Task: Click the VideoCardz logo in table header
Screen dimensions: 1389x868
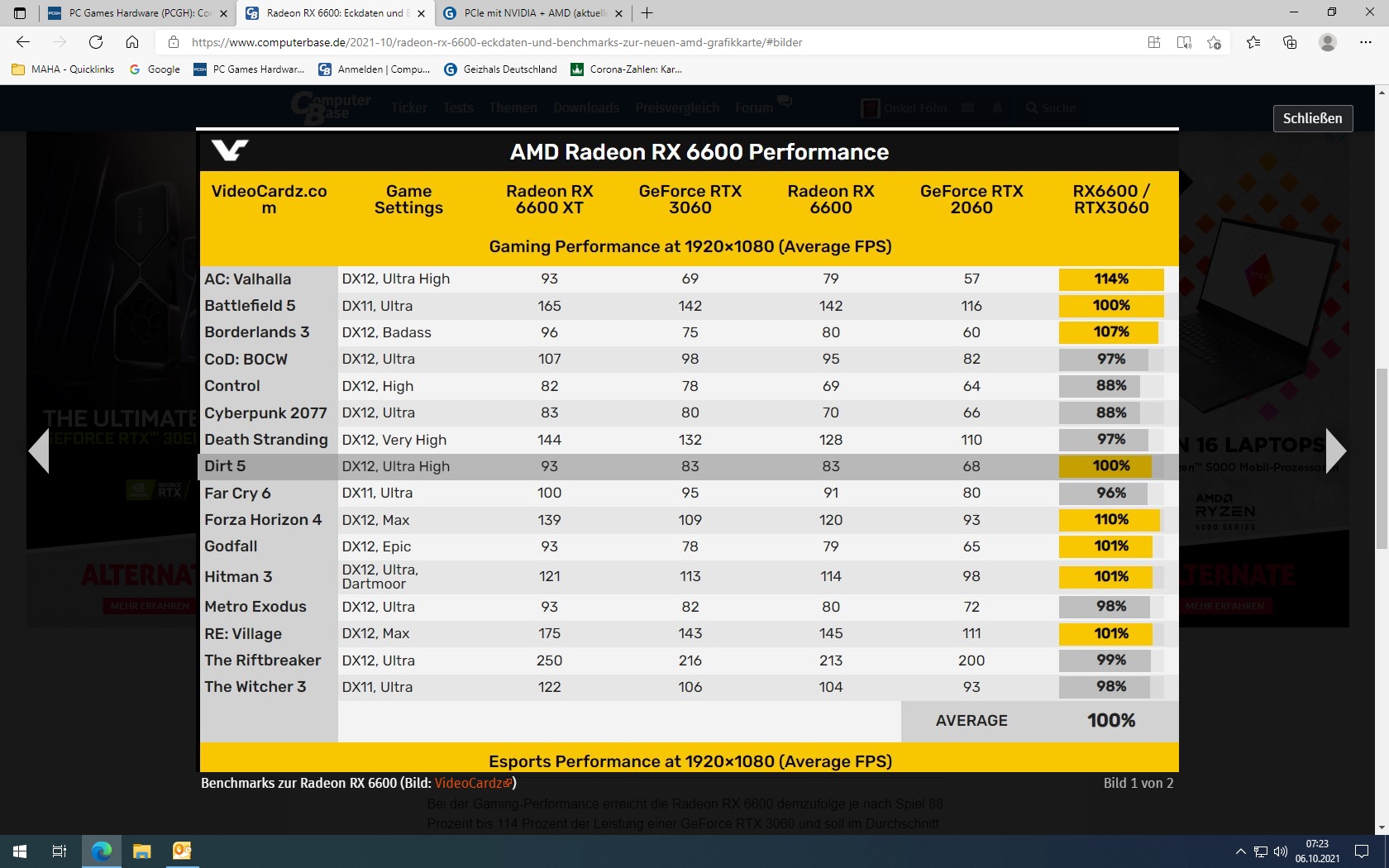Action: click(230, 150)
